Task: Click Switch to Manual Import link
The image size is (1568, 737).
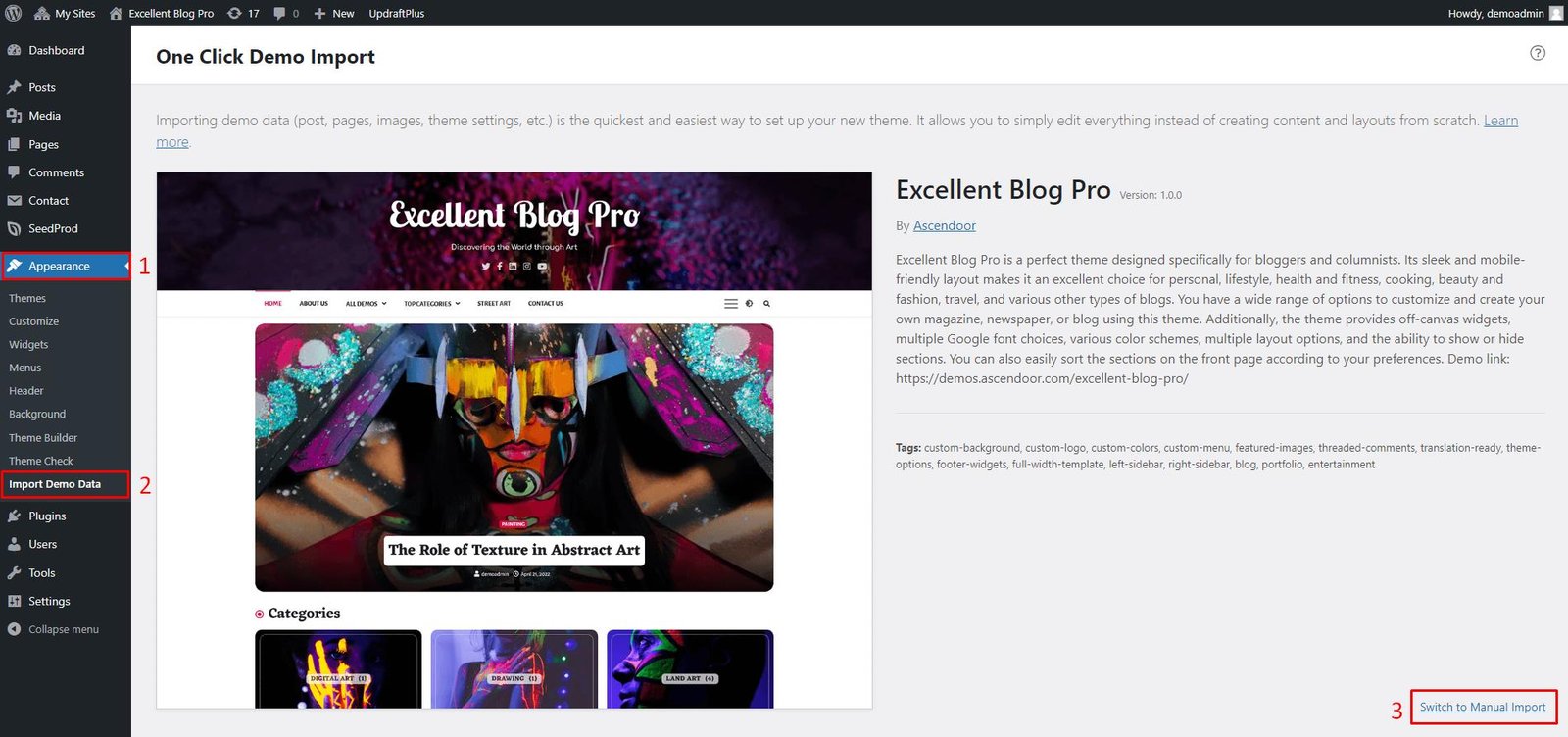Action: point(1483,707)
